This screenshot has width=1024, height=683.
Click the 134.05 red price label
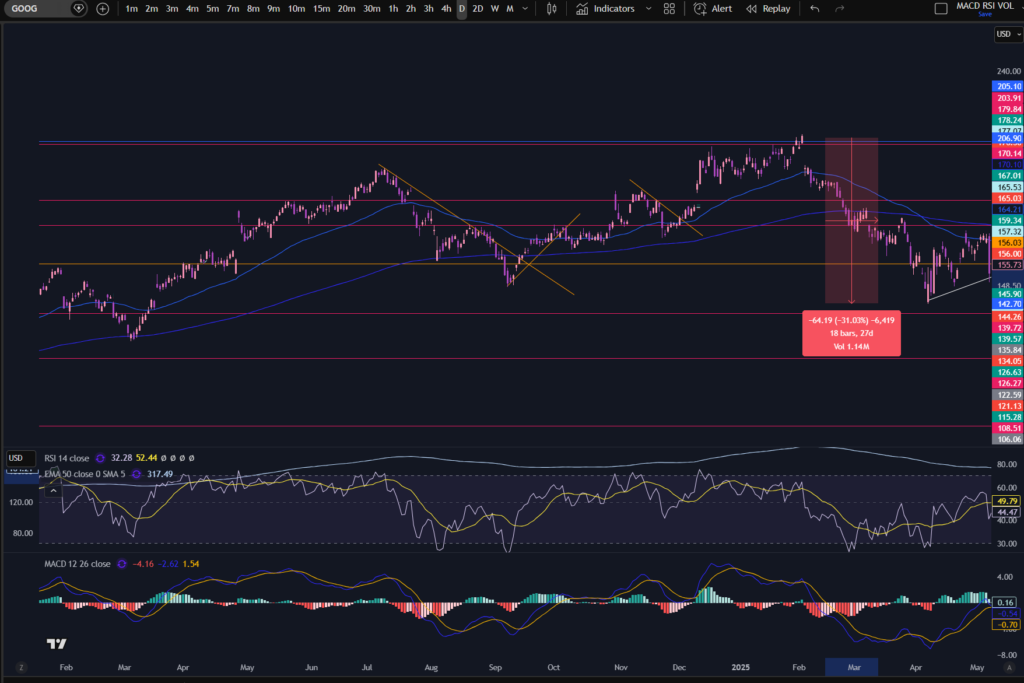[x=1008, y=361]
